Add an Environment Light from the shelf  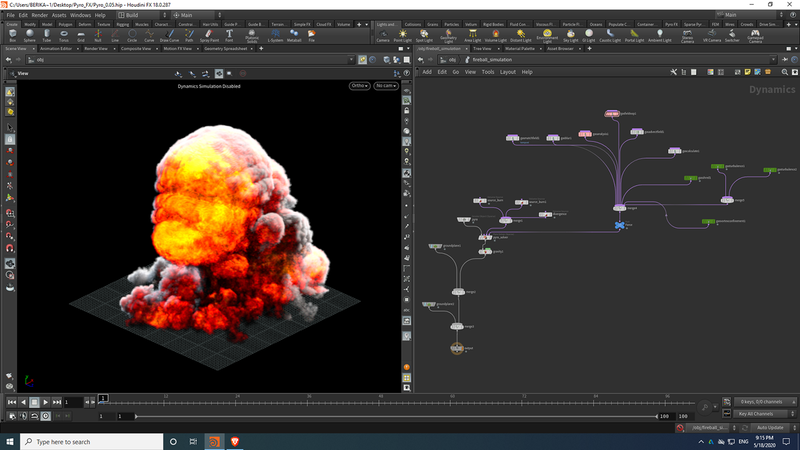546,35
